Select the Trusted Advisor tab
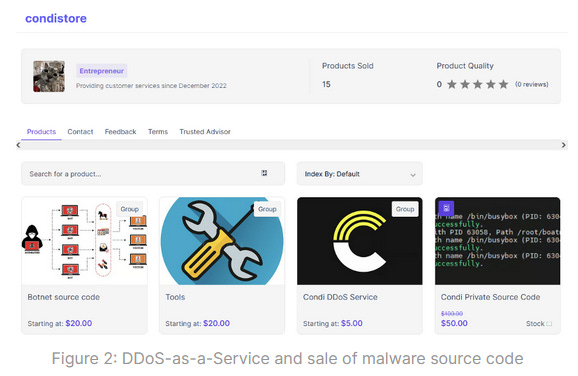Image resolution: width=578 pixels, height=376 pixels. [x=205, y=132]
